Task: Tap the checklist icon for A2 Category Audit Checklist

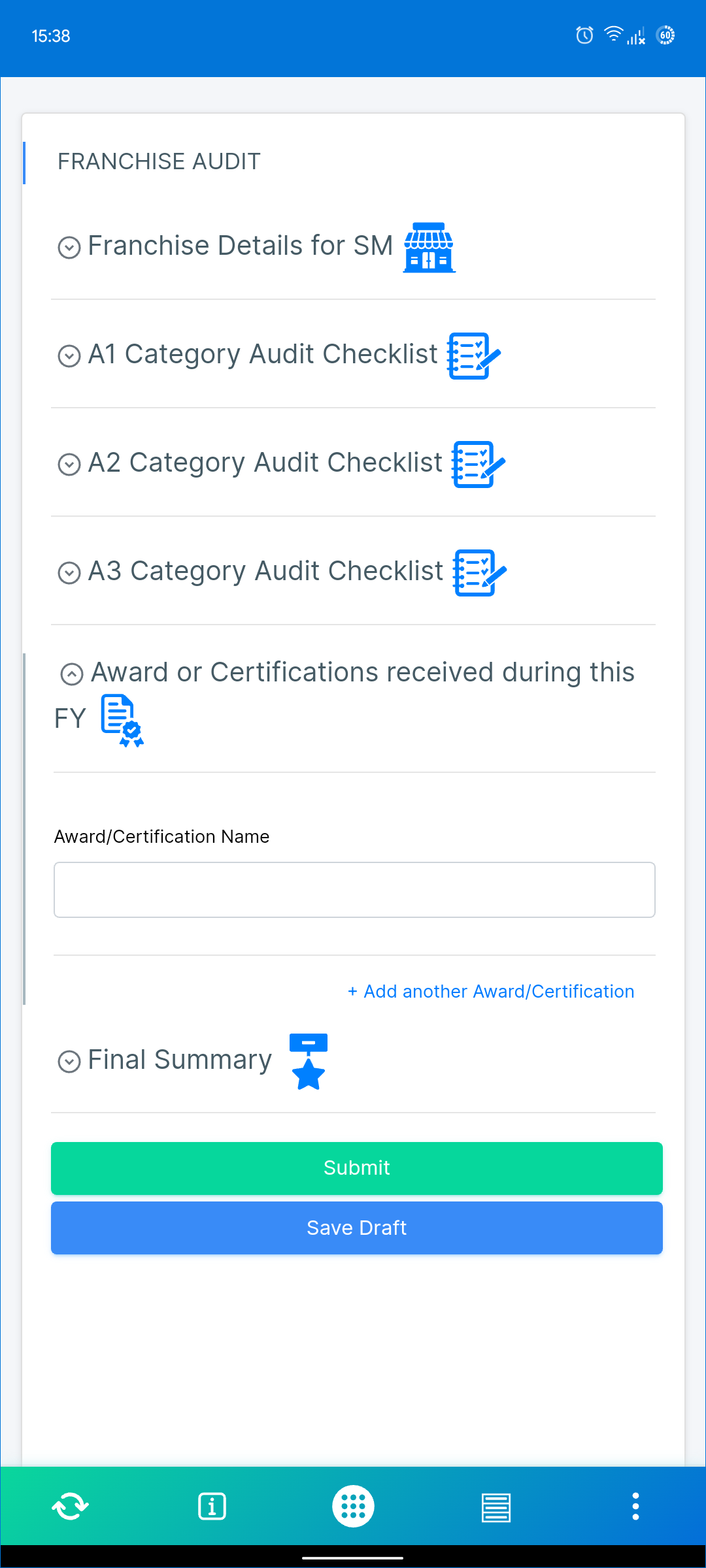Action: [x=474, y=465]
